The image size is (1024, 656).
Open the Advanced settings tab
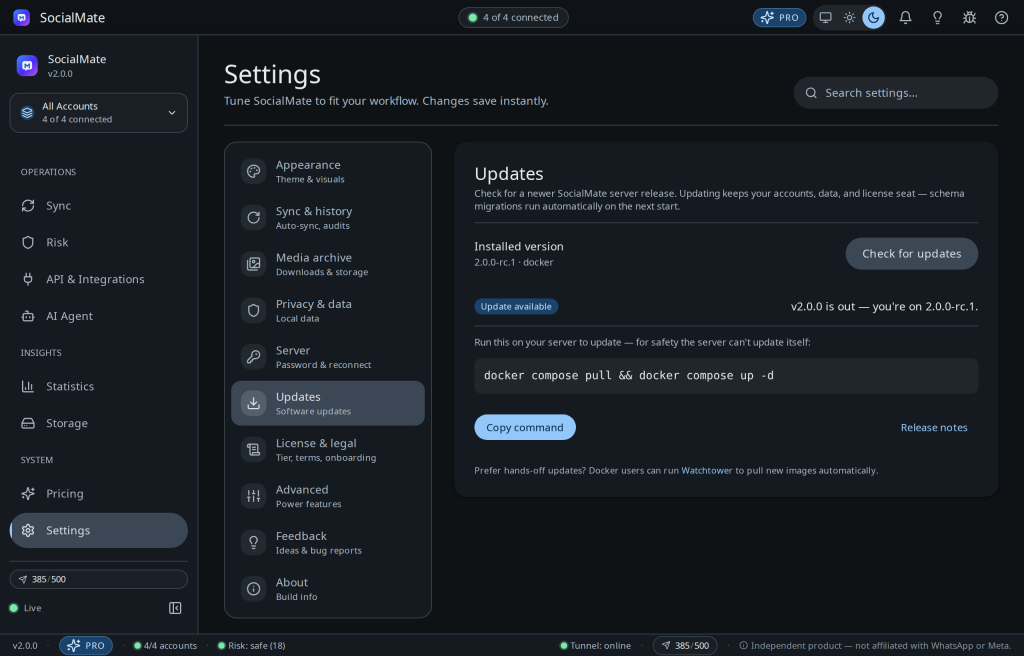point(328,496)
